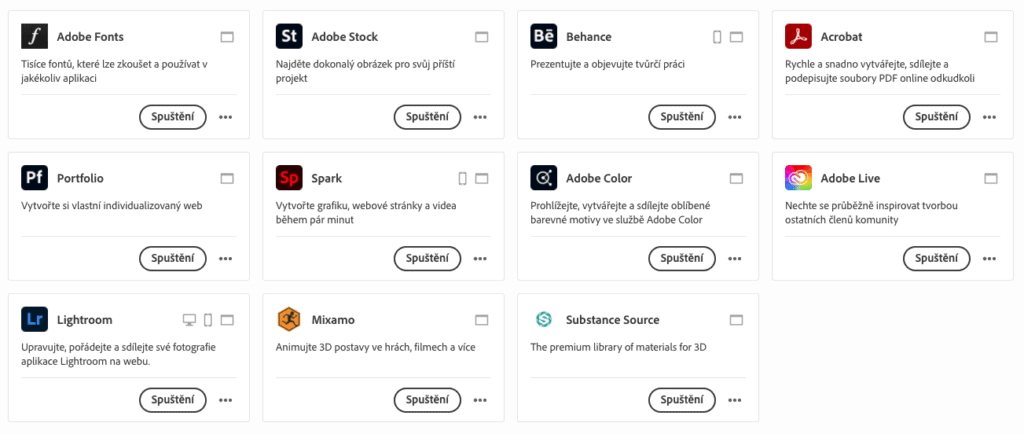This screenshot has height=434, width=1024.
Task: Open more options for Adobe Fonts
Action: [226, 117]
